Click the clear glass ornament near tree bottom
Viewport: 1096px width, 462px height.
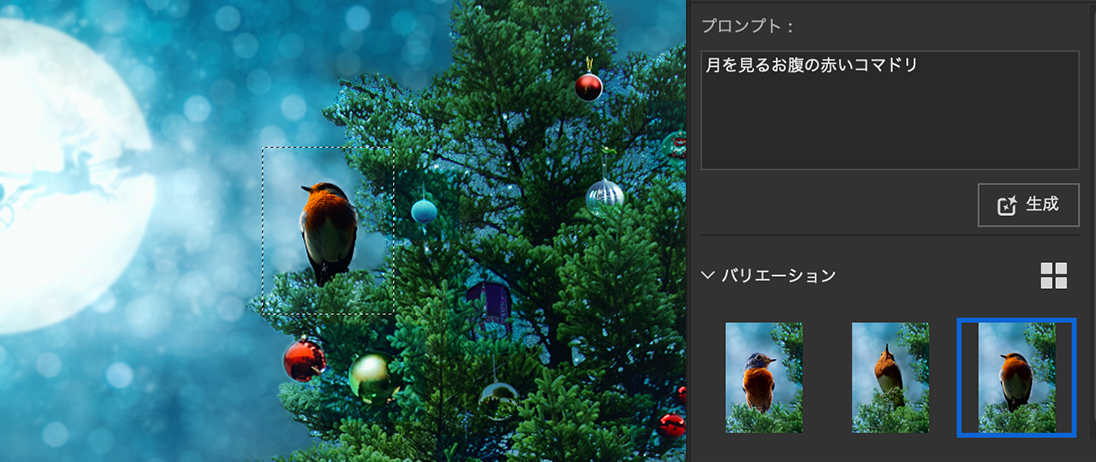(497, 400)
